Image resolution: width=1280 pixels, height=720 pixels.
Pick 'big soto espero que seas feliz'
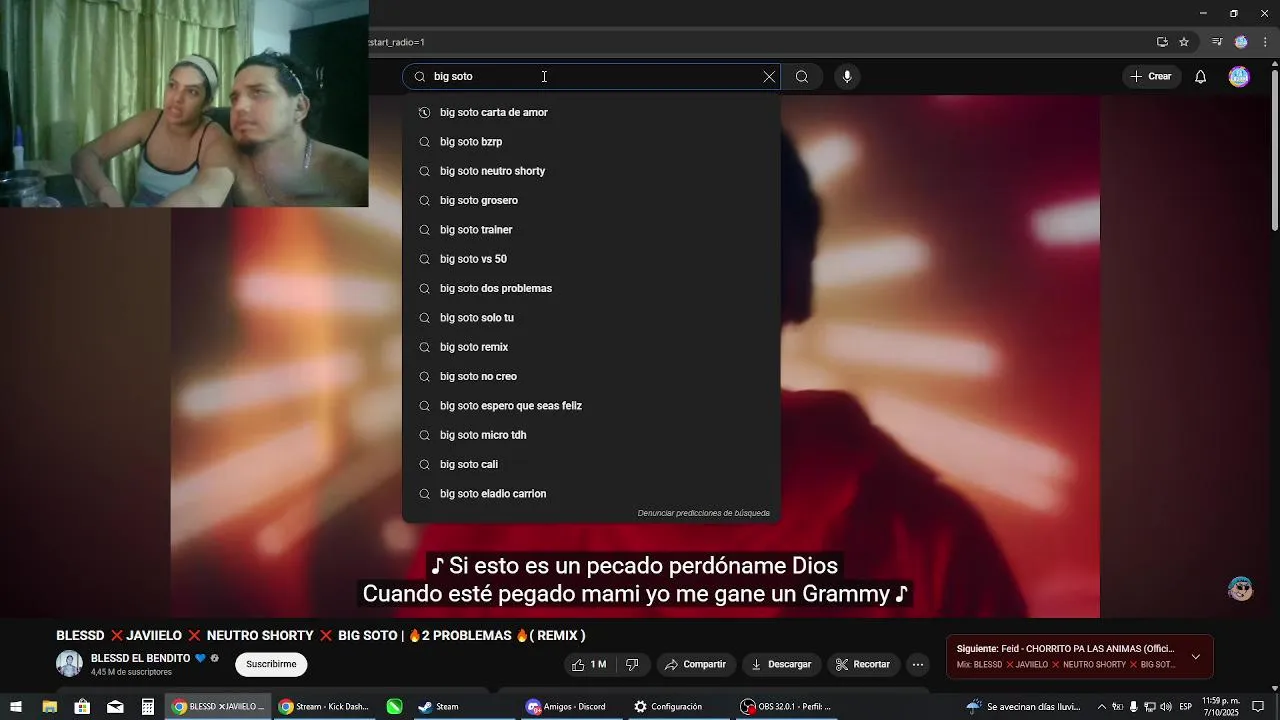(591, 406)
